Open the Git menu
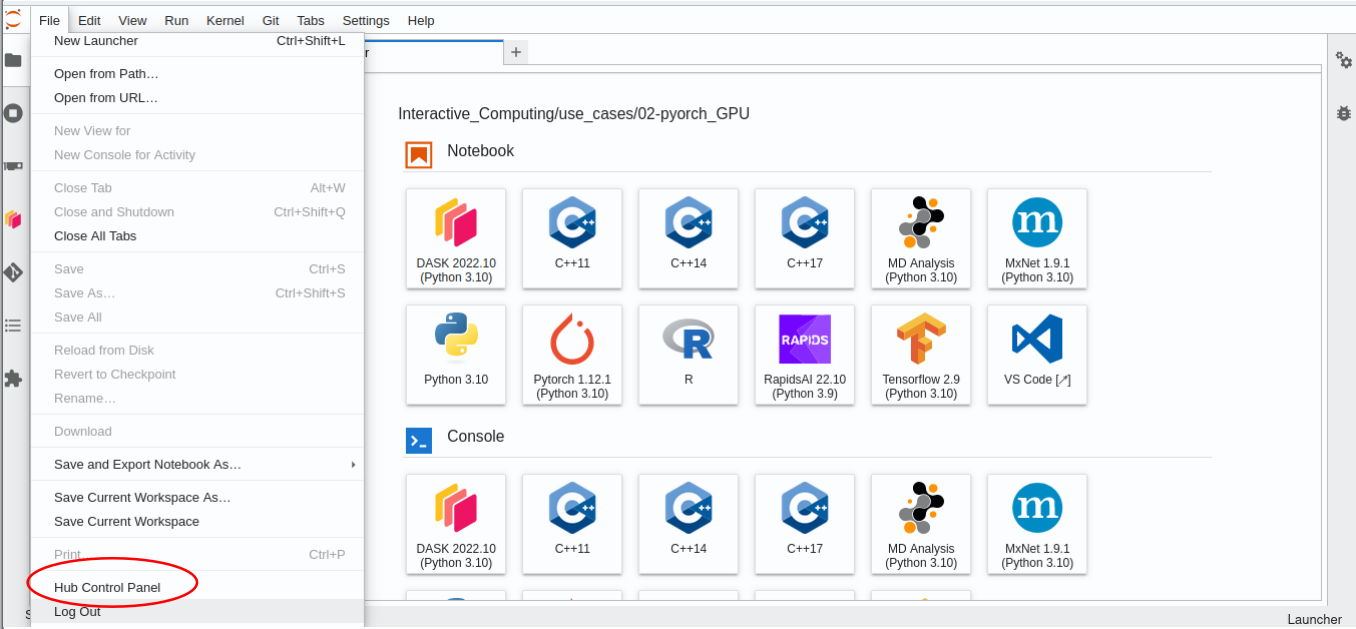 (x=271, y=20)
